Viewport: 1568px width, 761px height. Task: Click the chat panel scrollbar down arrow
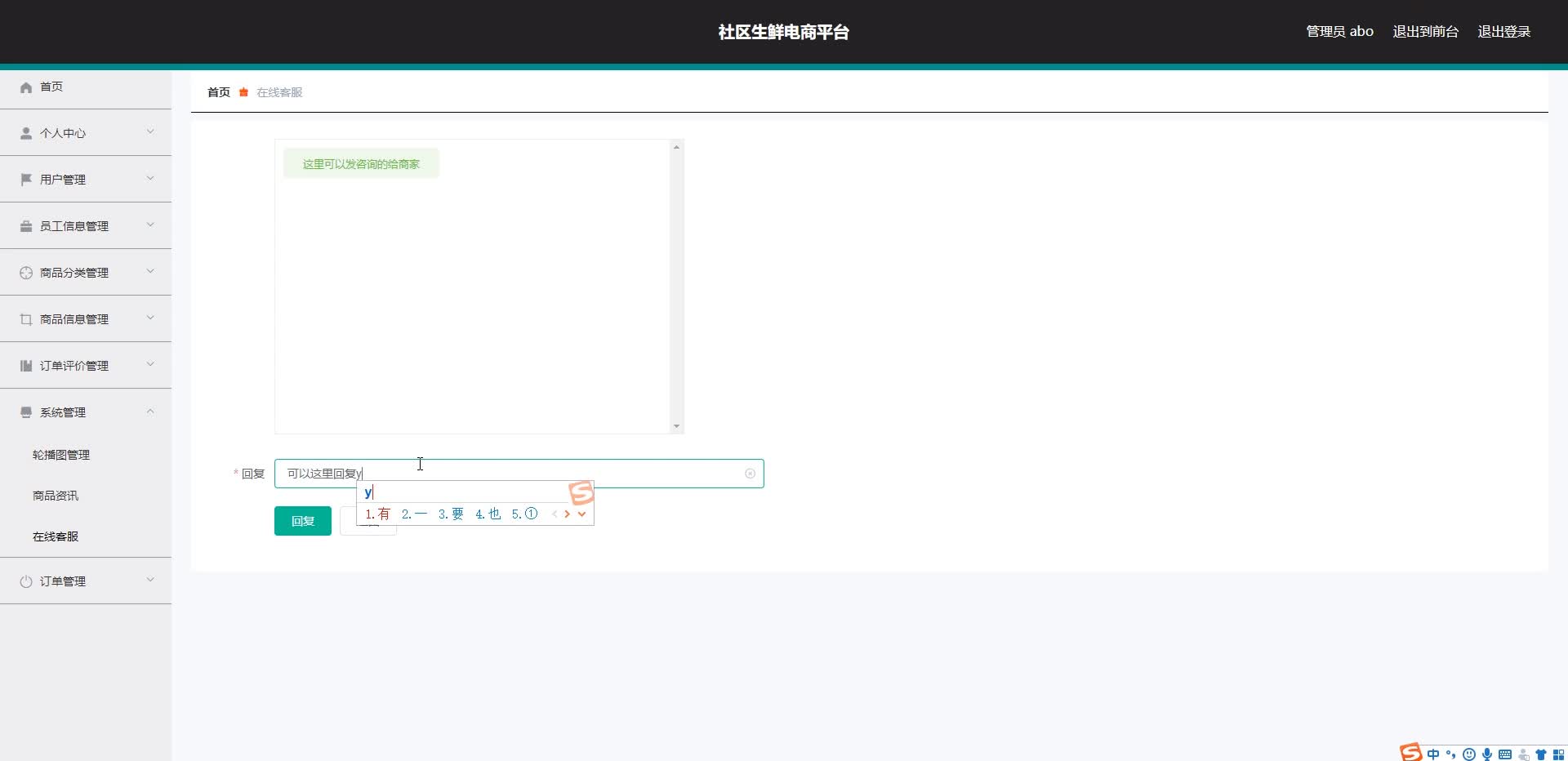tap(676, 426)
